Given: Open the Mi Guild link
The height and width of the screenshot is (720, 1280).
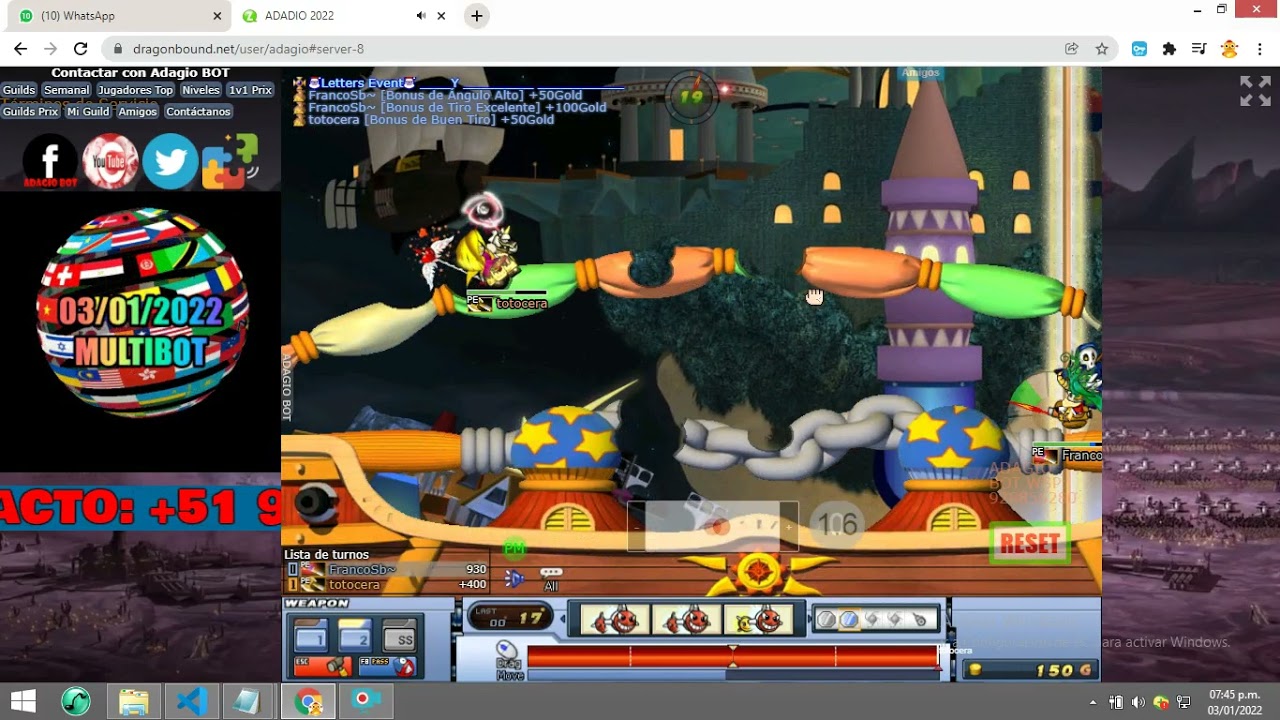Looking at the screenshot, I should (88, 111).
